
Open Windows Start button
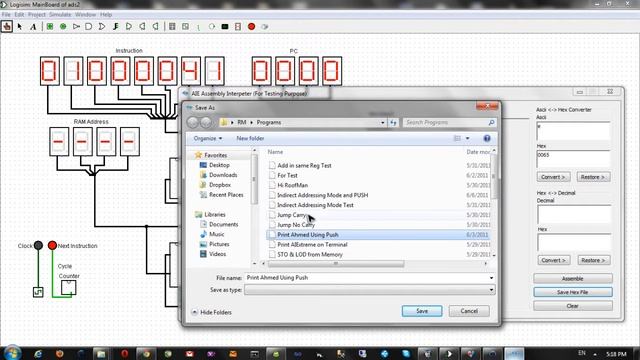tap(12, 353)
